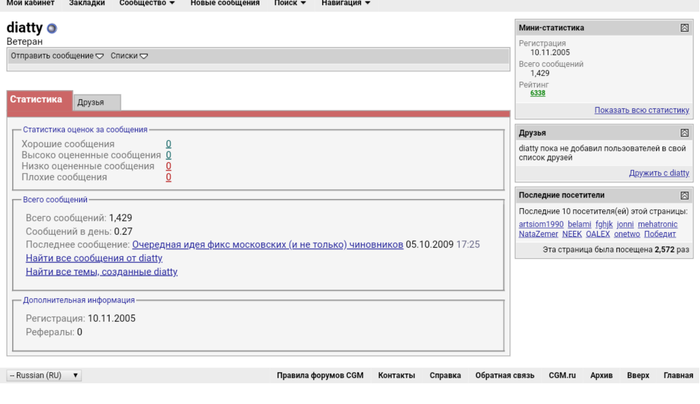Image resolution: width=700 pixels, height=404 pixels.
Task: Click the 6338 rating link
Action: click(x=538, y=93)
